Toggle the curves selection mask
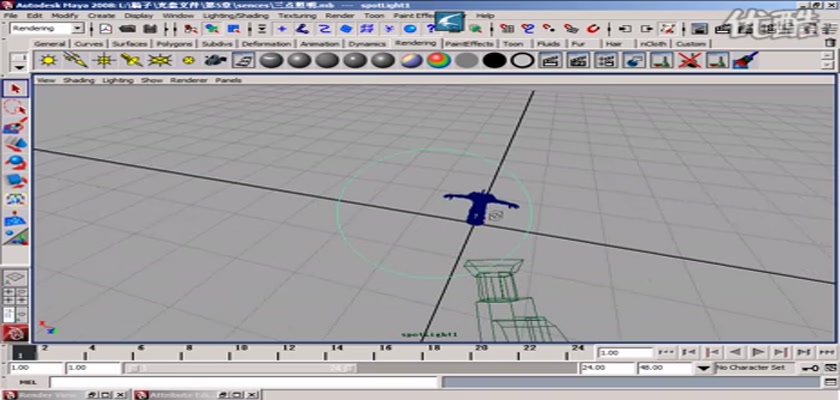The image size is (840, 400). [325, 28]
